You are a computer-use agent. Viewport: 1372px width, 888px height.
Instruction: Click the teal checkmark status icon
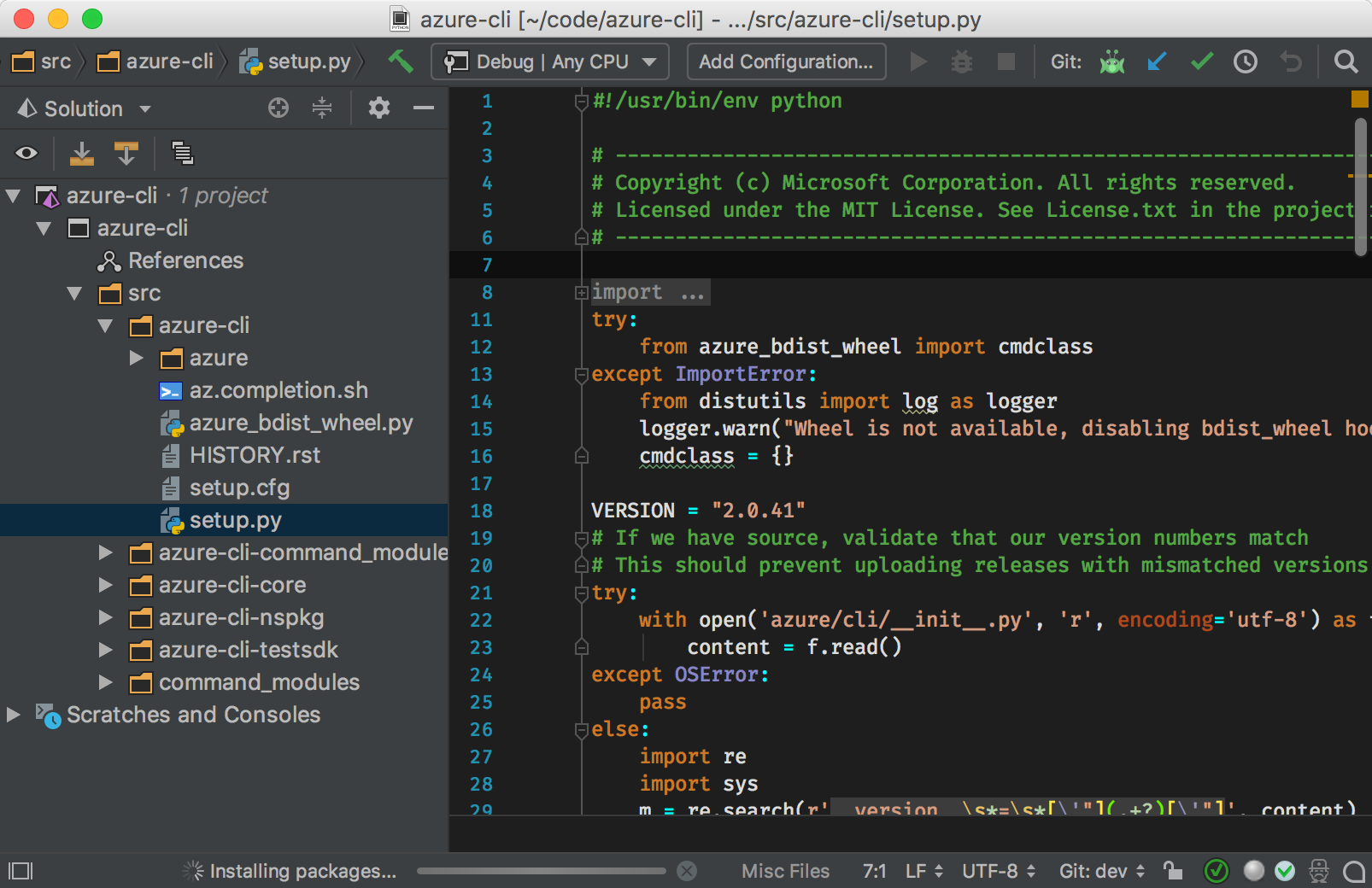1285,871
